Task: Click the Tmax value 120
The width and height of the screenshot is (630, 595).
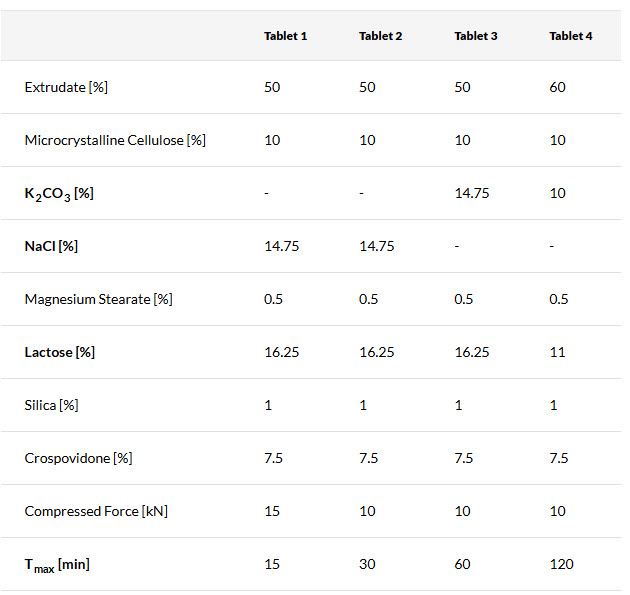Action: tap(561, 564)
